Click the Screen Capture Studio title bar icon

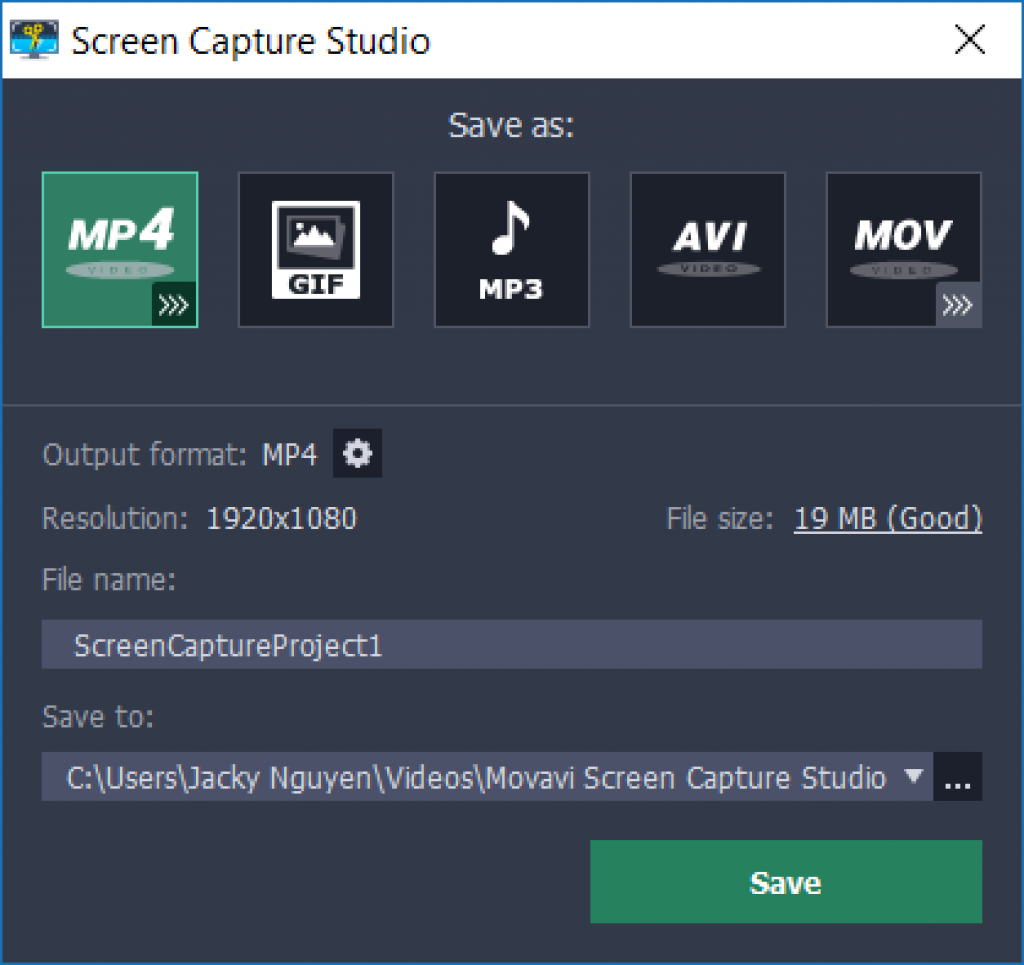(33, 40)
